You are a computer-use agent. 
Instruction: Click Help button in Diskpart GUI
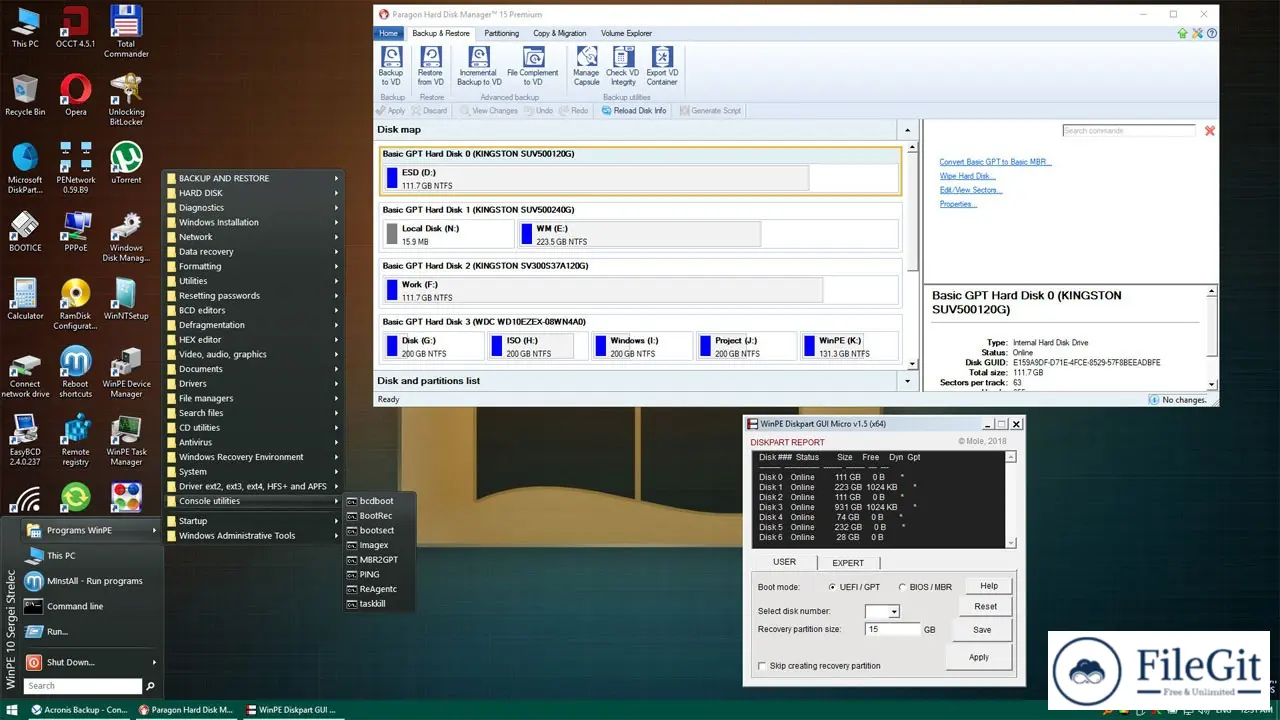click(988, 586)
